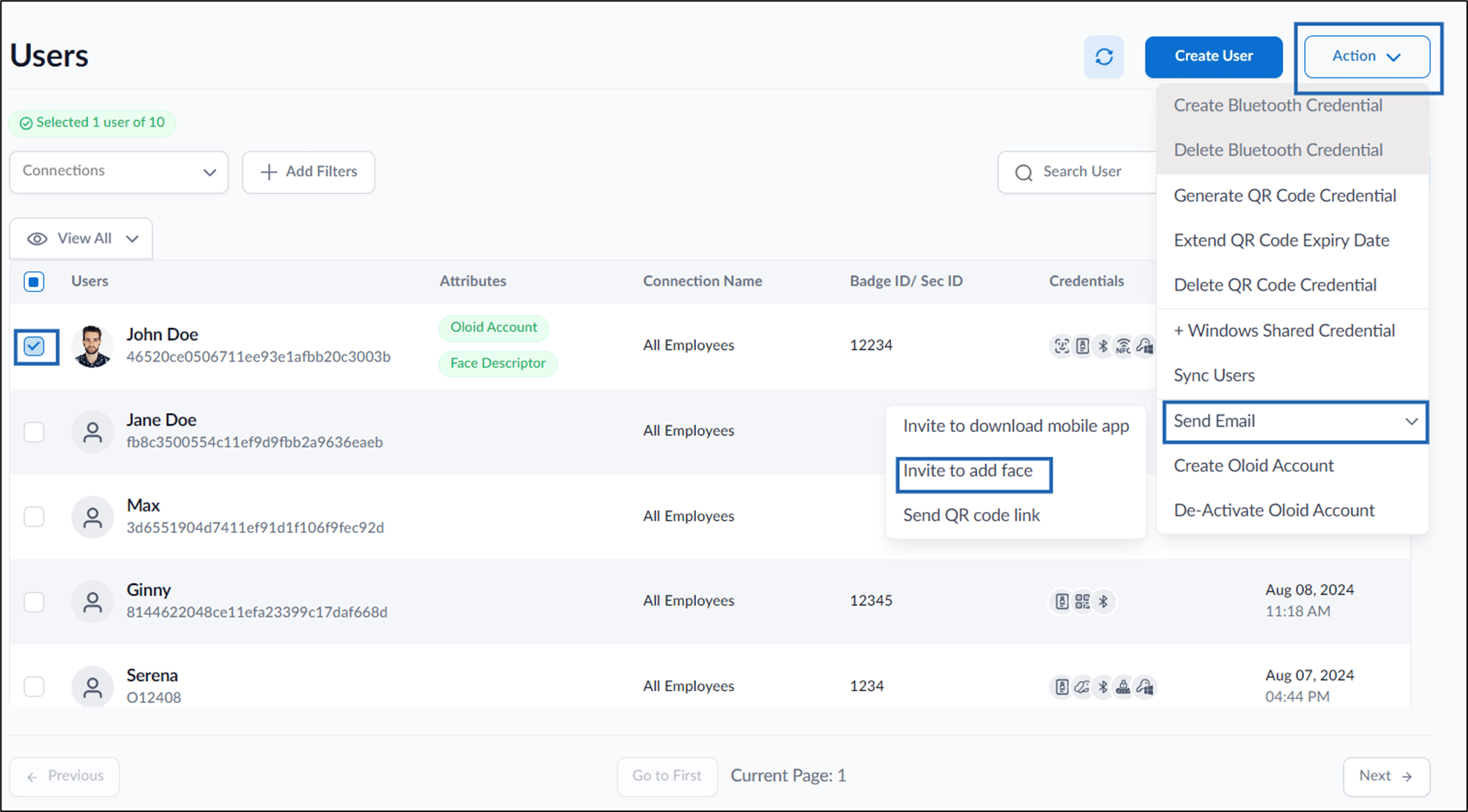Select Ginny's row checkbox
The width and height of the screenshot is (1468, 812).
click(34, 602)
